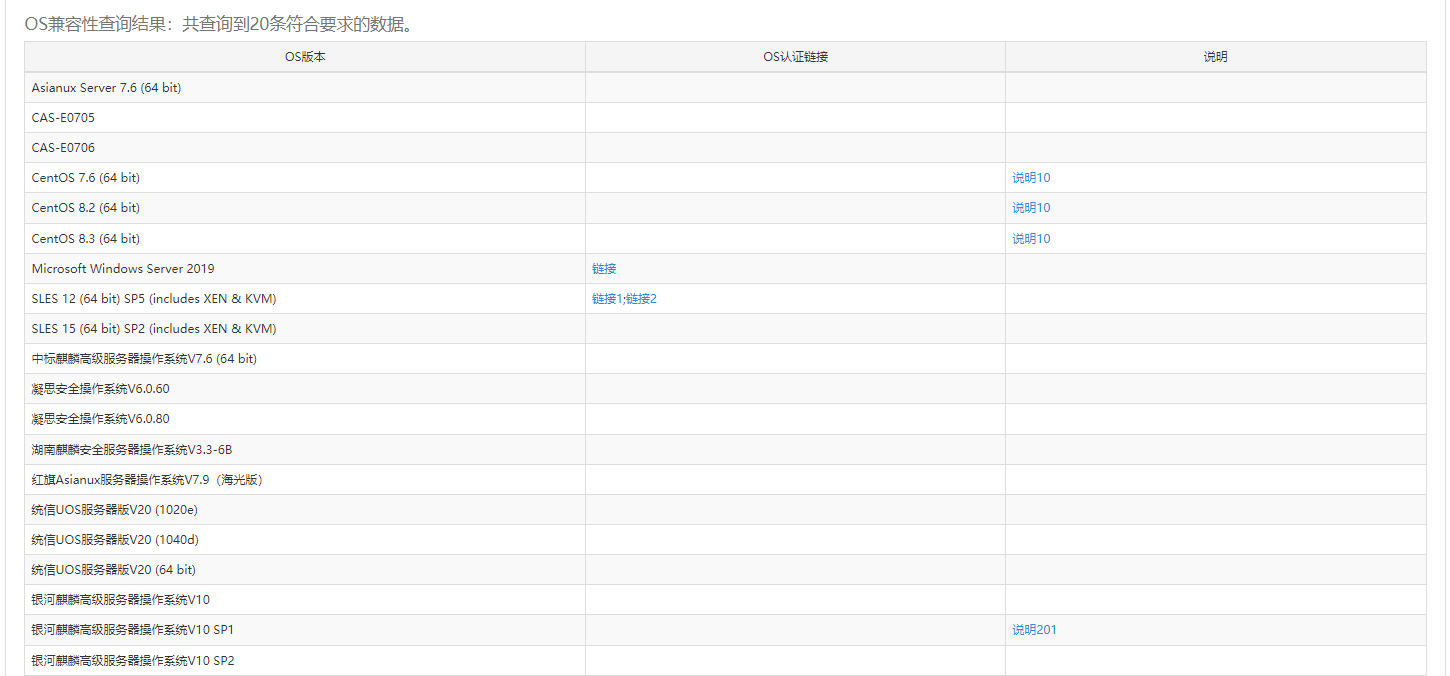This screenshot has height=676, width=1450.
Task: Open 说明201 link for 银河麒麟 V10 SP1
Action: 1034,630
